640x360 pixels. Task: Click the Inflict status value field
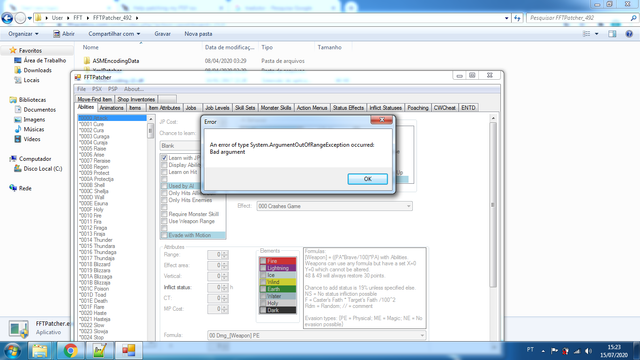(x=214, y=287)
